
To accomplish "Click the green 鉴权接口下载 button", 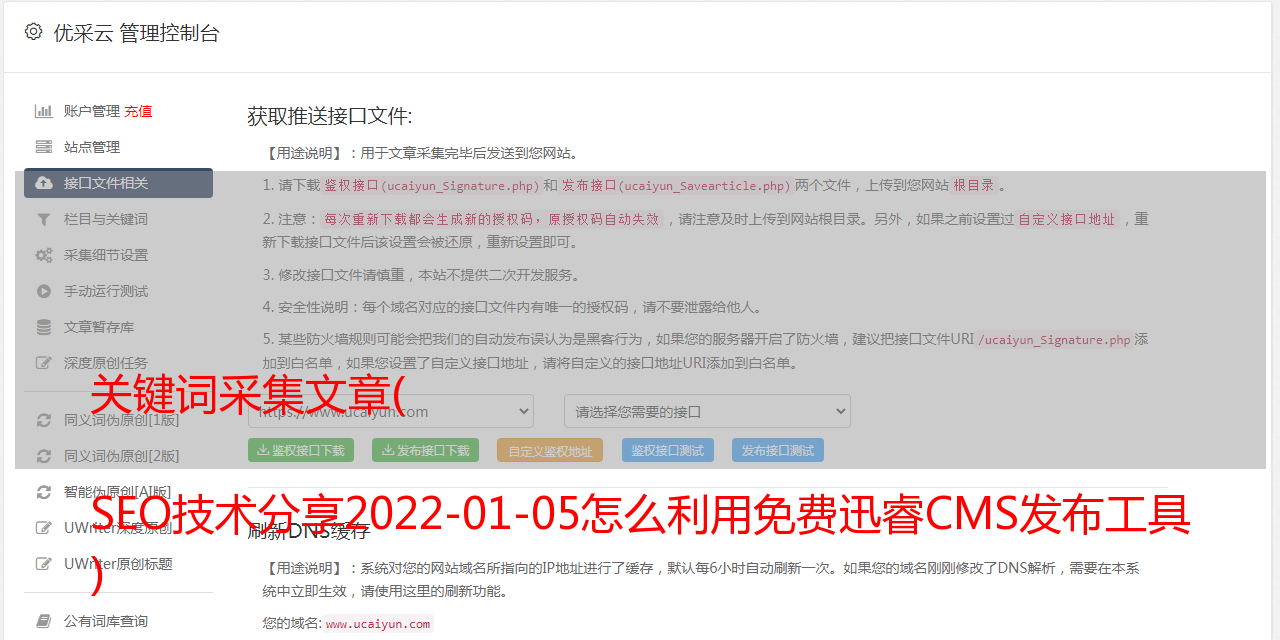I will (301, 450).
